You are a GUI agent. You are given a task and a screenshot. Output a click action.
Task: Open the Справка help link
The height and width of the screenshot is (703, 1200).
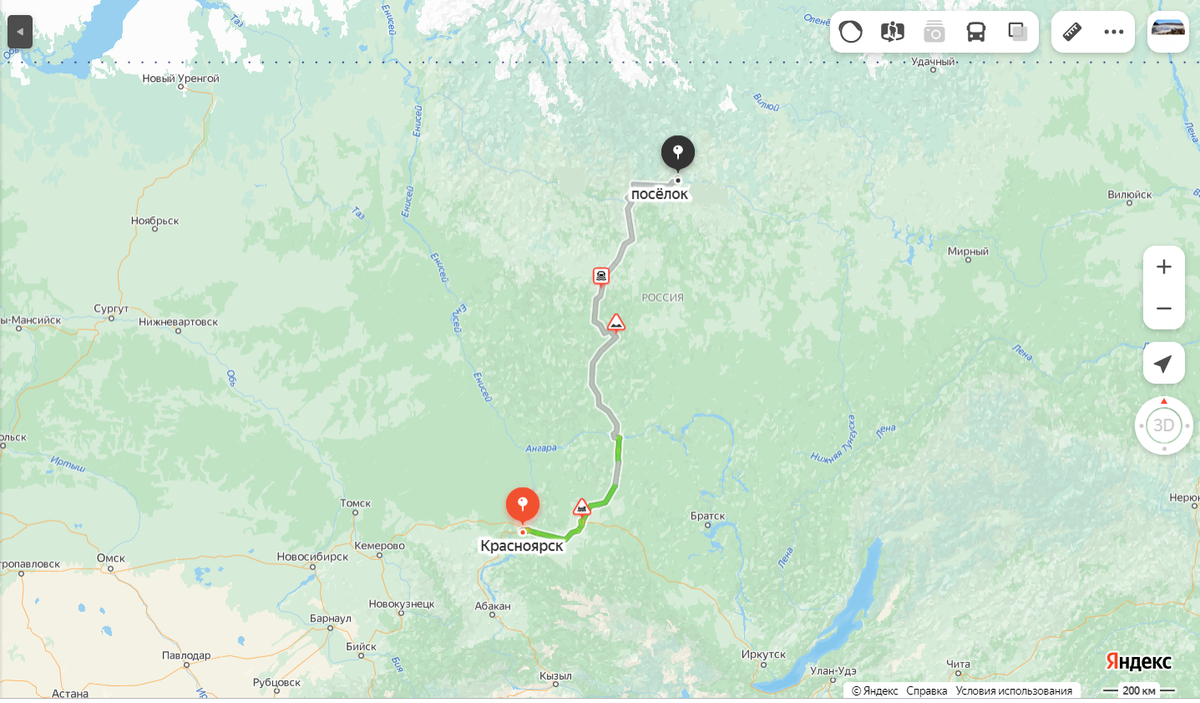tap(927, 691)
